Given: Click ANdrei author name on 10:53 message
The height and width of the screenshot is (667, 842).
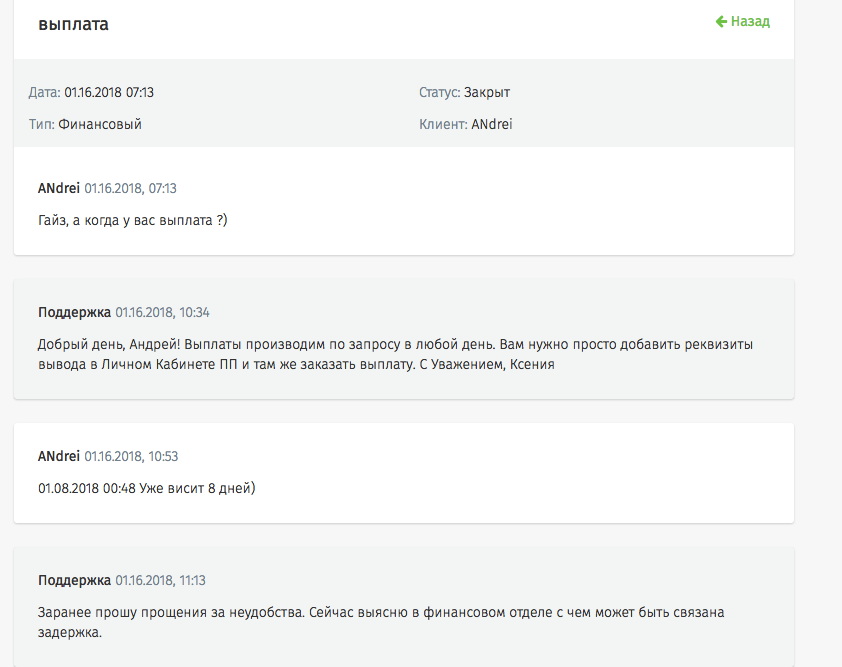Looking at the screenshot, I should pyautogui.click(x=59, y=456).
